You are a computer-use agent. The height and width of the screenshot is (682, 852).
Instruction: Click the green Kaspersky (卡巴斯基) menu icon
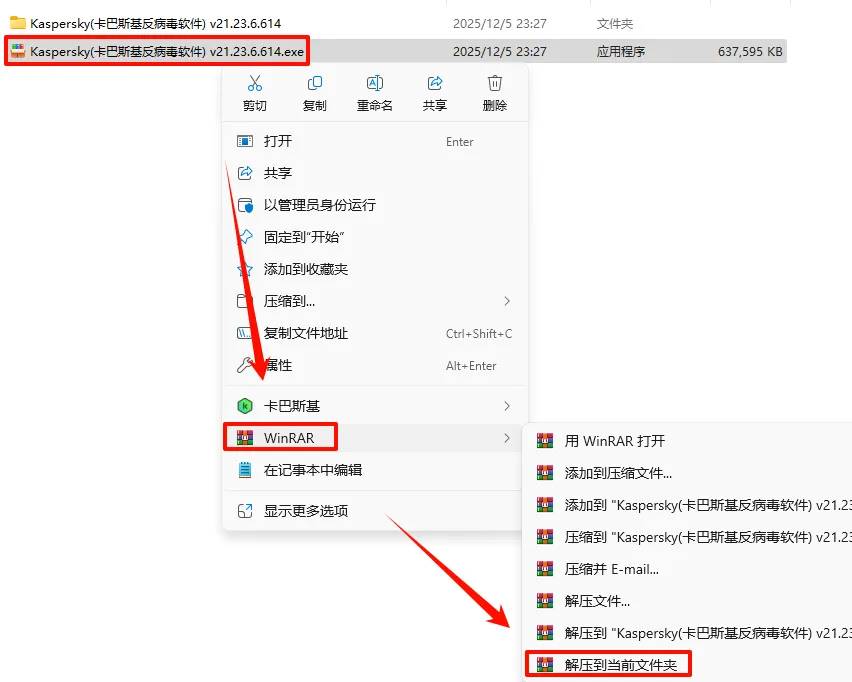245,406
